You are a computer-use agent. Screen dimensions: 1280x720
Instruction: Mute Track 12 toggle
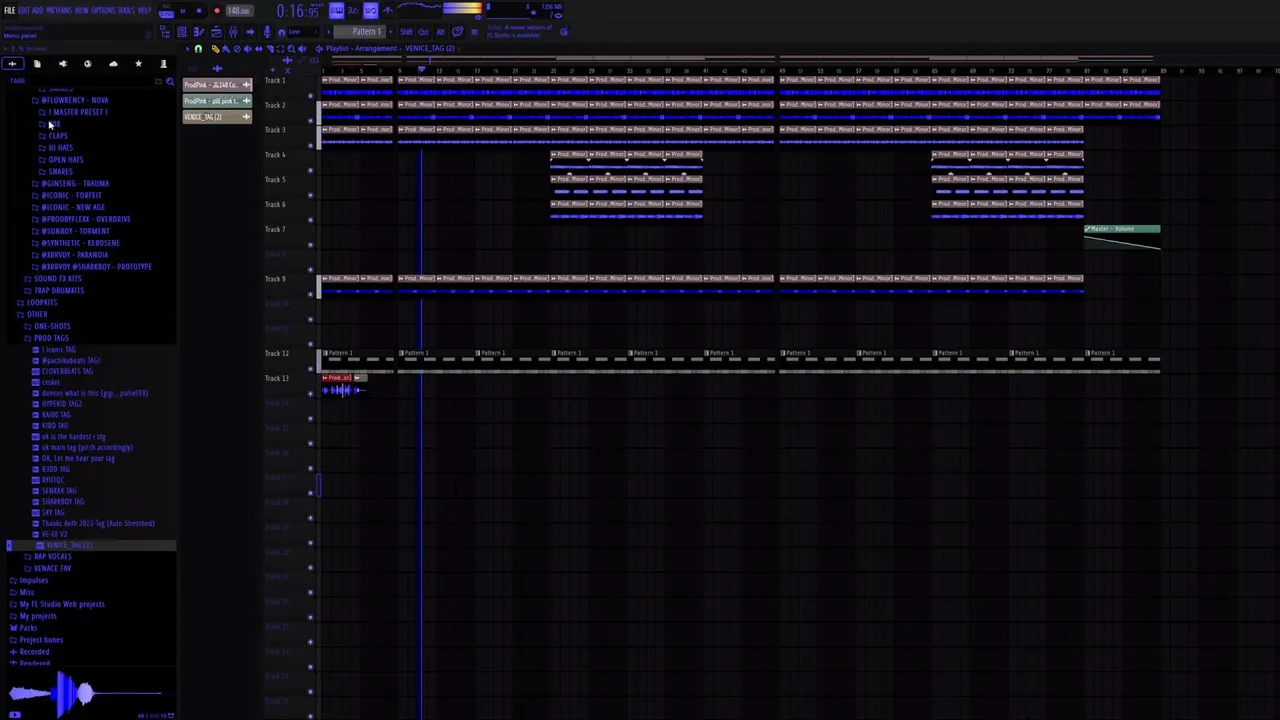[310, 368]
